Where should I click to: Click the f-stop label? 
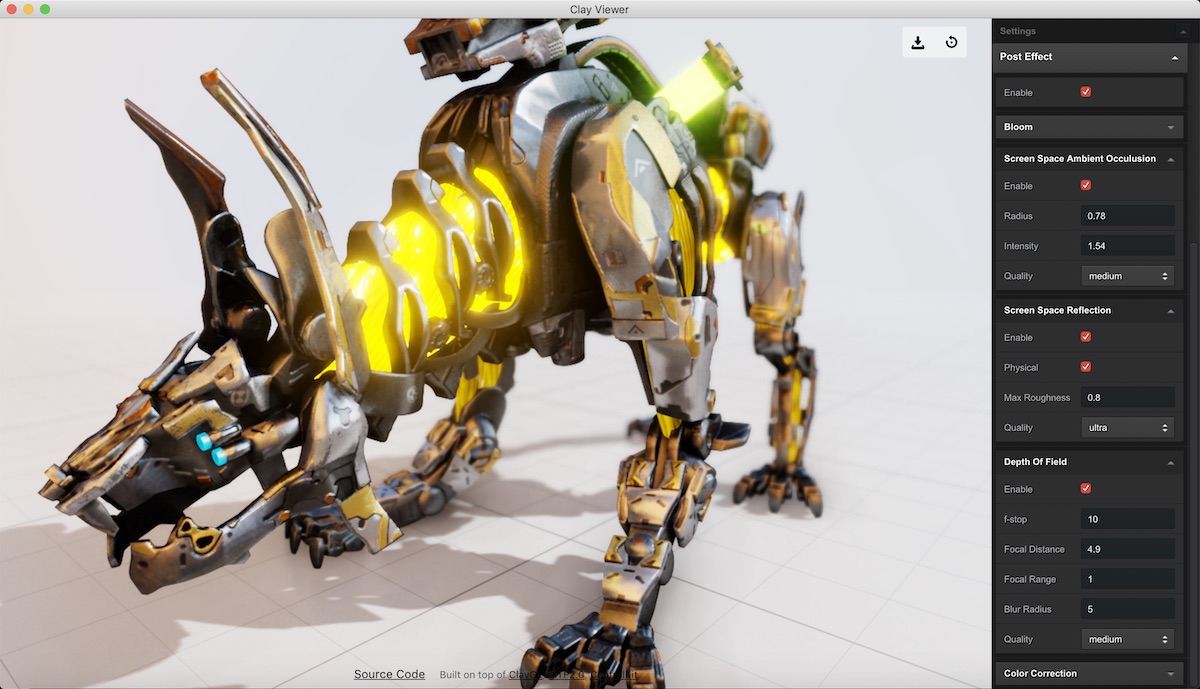[x=1015, y=519]
